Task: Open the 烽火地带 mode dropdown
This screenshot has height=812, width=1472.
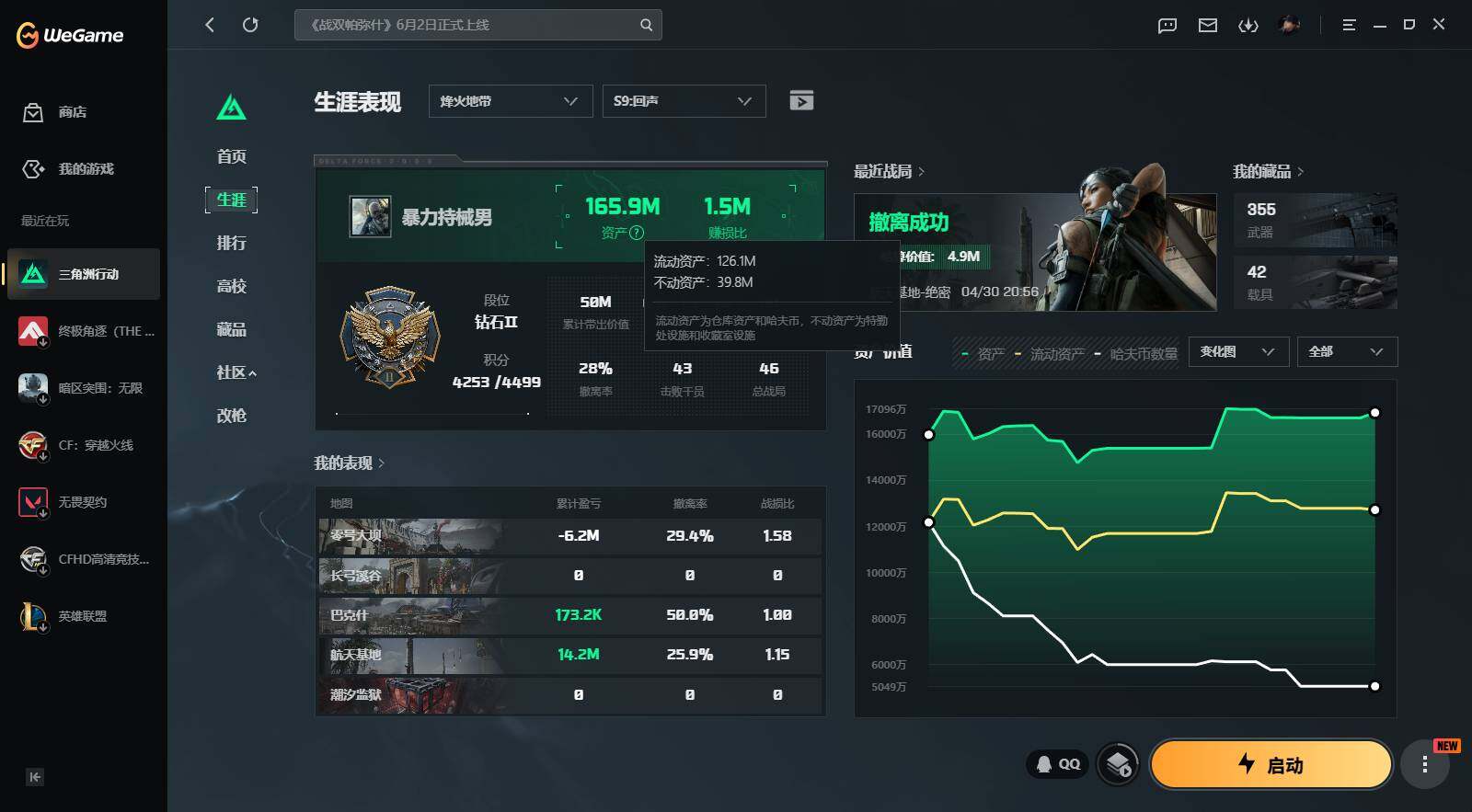Action: pos(510,101)
